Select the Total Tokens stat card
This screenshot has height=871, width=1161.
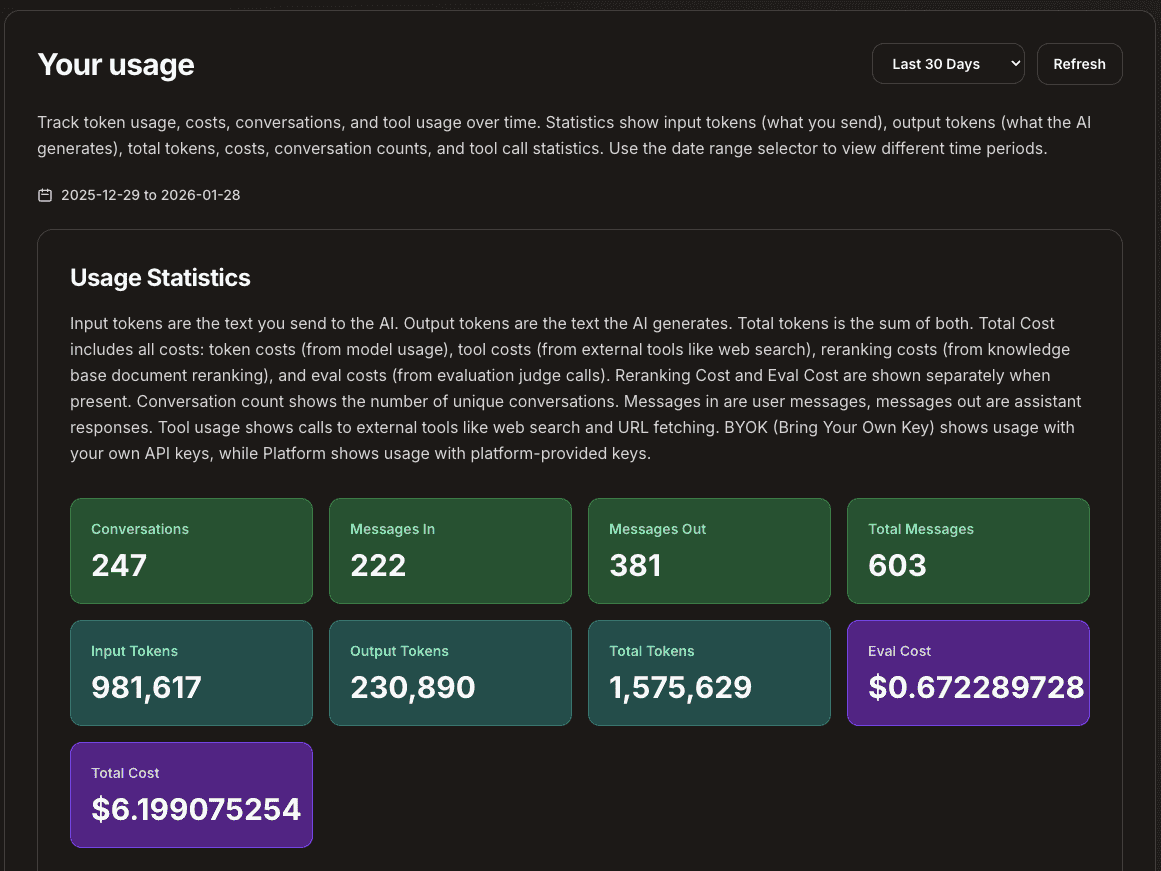point(709,672)
